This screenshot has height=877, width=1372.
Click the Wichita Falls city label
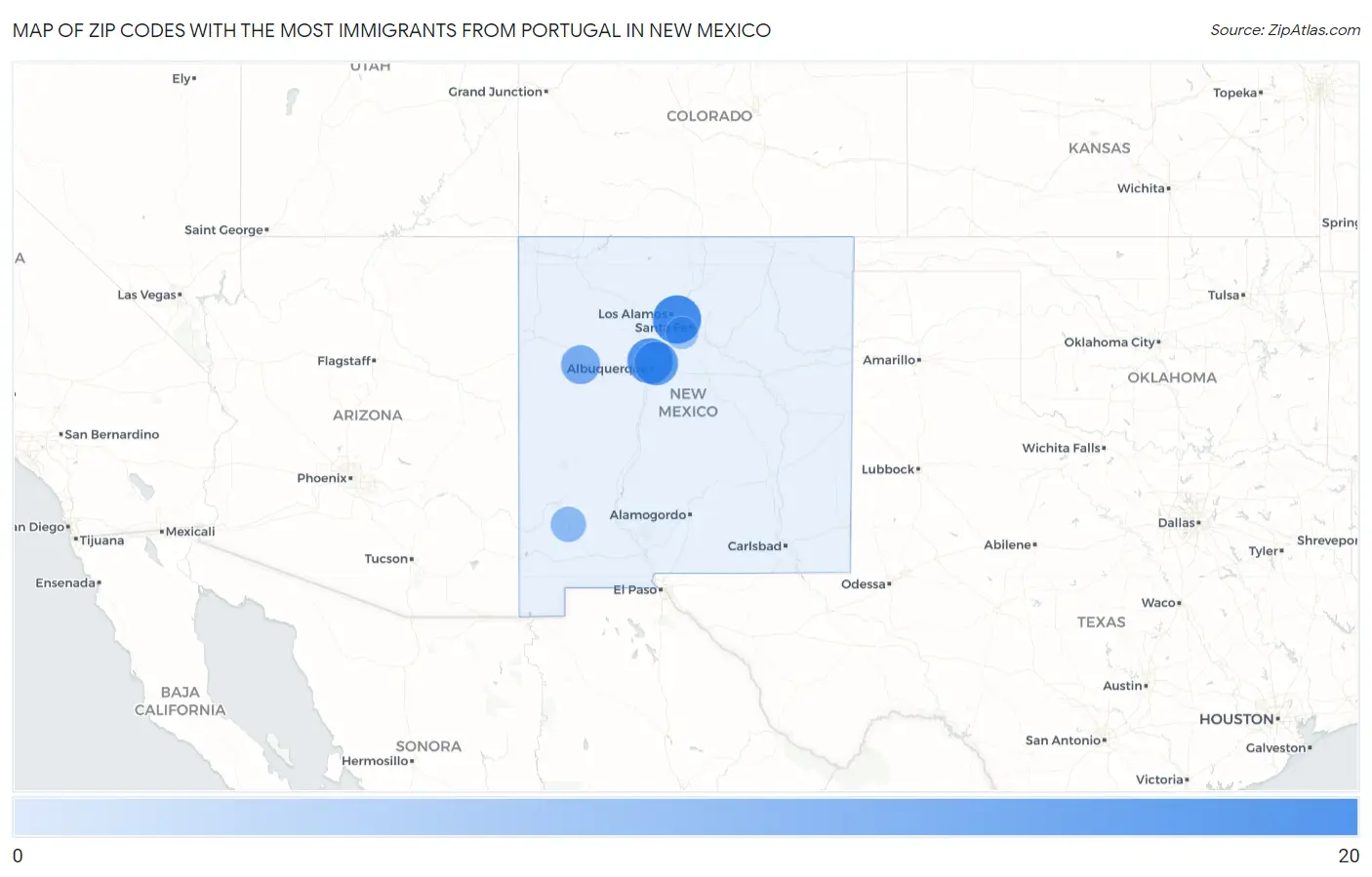pyautogui.click(x=1062, y=448)
